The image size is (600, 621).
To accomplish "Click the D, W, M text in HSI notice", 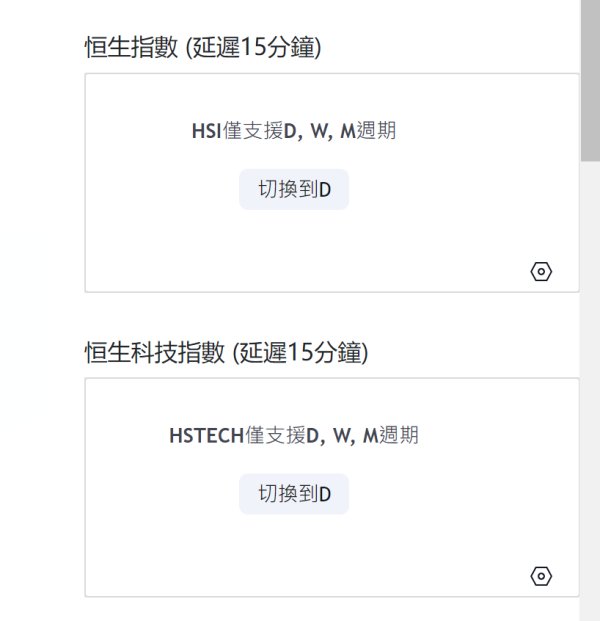I will (x=319, y=131).
